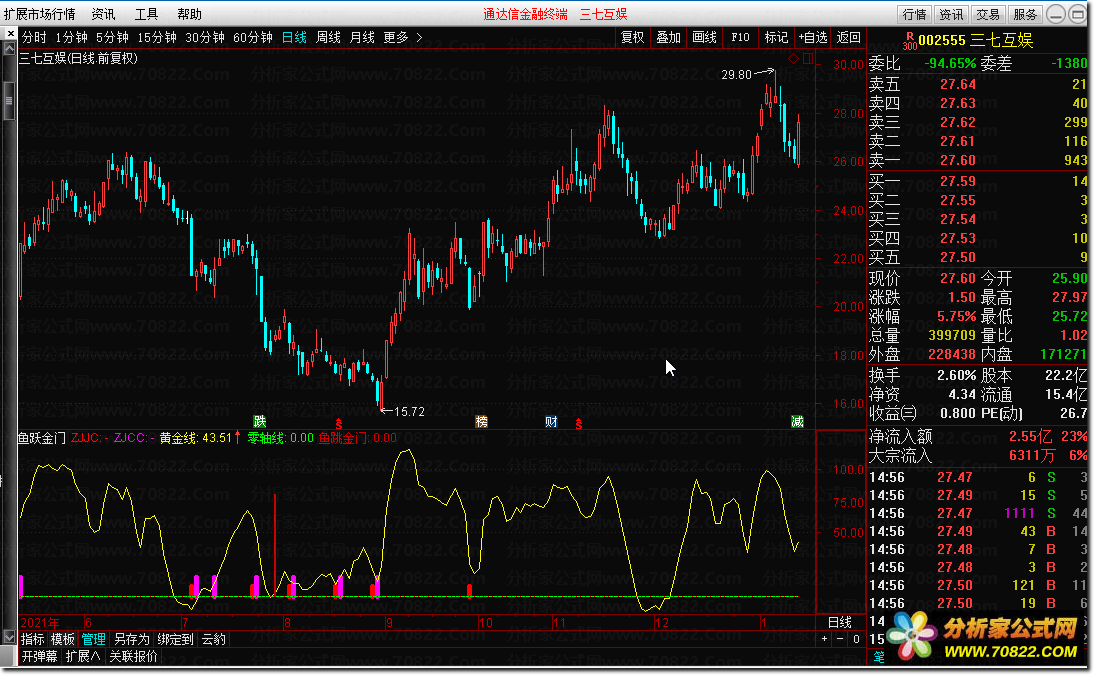Select the 日线 daily period

[x=294, y=38]
